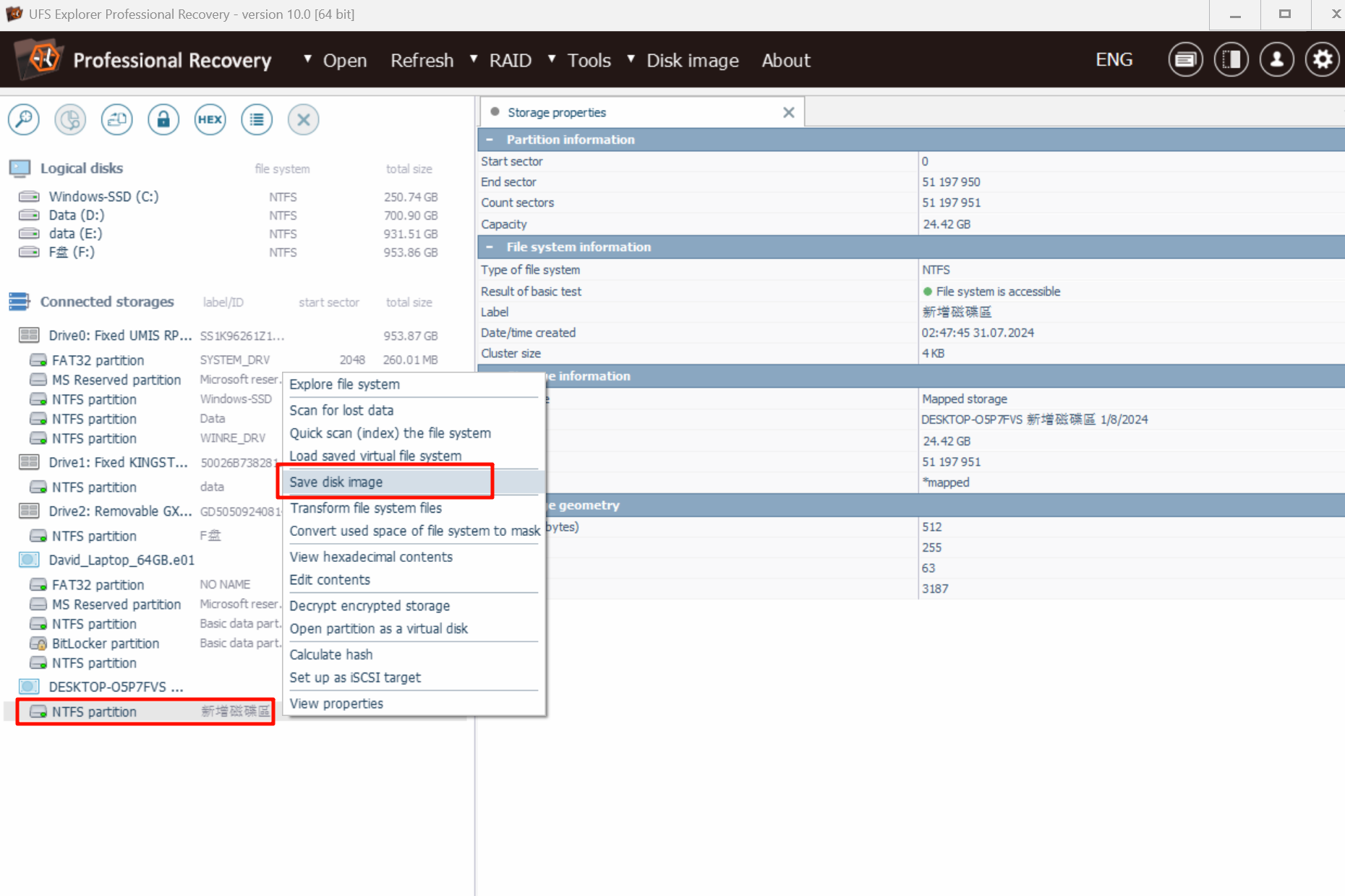Collapse the File system information section

click(490, 247)
